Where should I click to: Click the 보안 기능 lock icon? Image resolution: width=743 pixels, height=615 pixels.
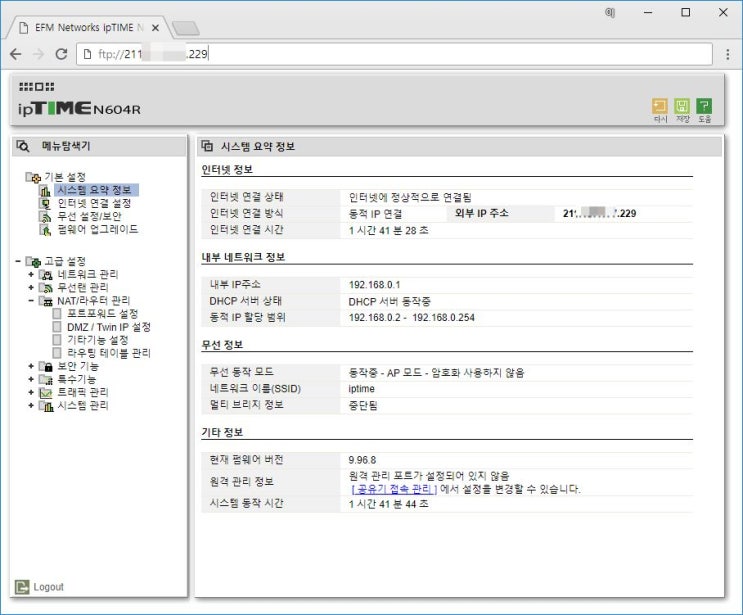tap(46, 366)
